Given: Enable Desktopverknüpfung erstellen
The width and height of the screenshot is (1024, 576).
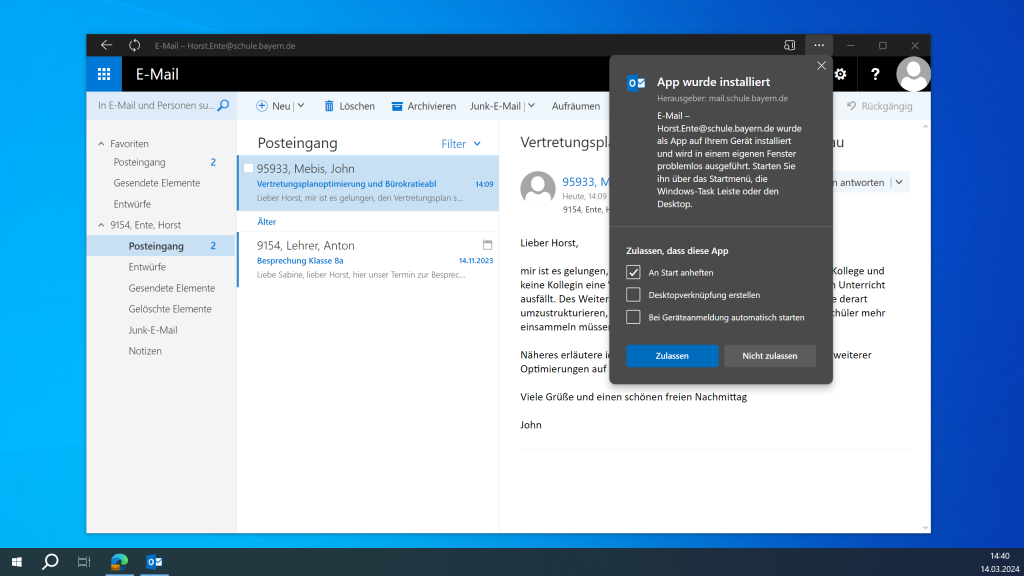Looking at the screenshot, I should (x=635, y=294).
